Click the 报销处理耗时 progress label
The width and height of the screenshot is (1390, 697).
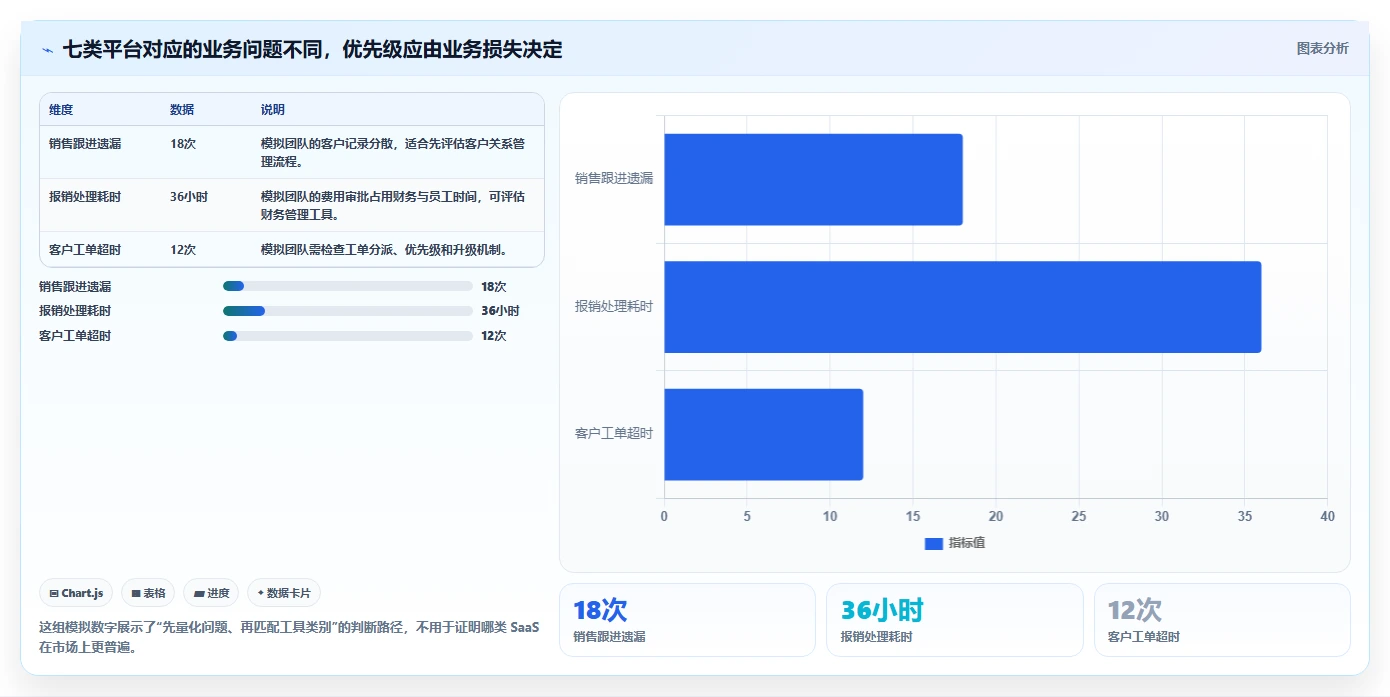tap(75, 311)
